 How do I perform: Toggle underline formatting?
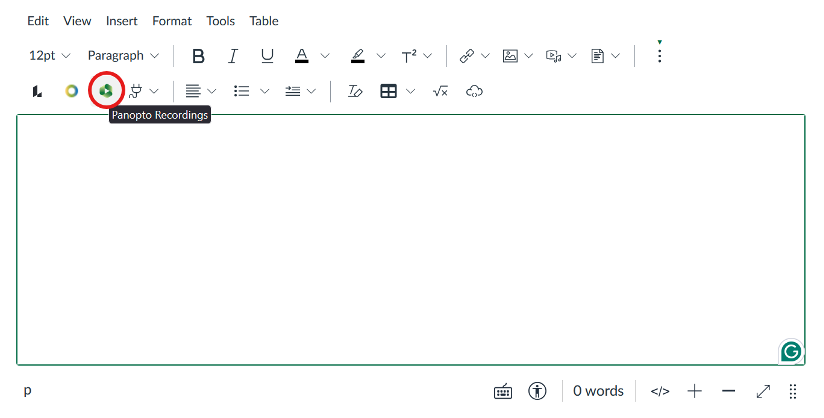point(266,56)
